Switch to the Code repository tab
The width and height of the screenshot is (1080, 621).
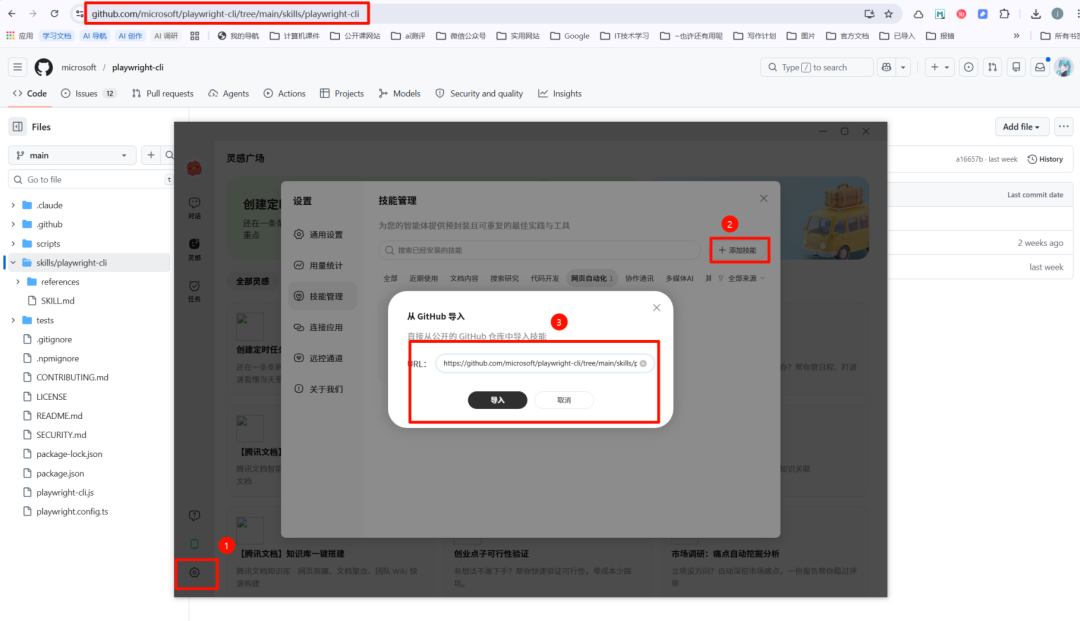tap(30, 94)
